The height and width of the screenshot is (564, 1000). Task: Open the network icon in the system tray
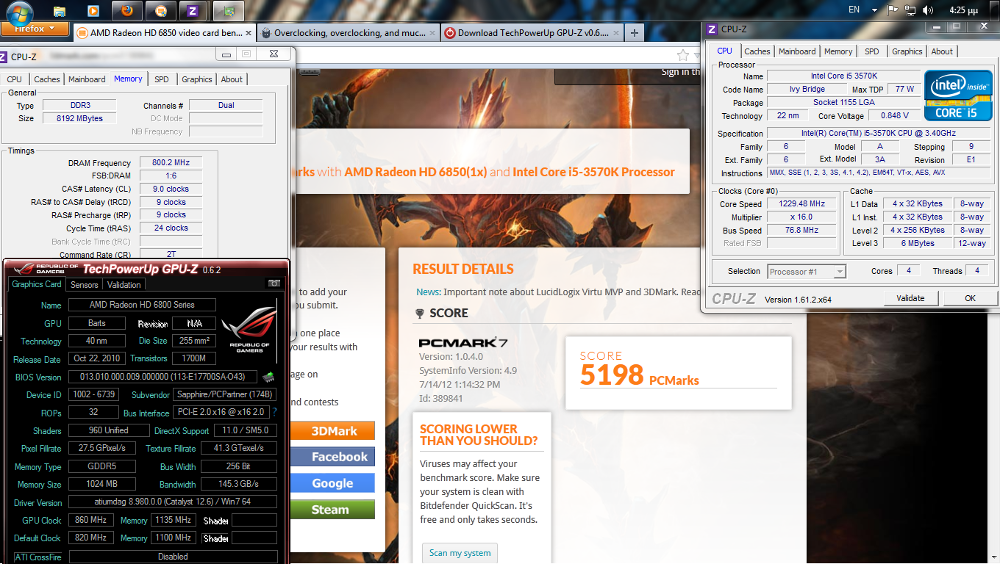(x=911, y=10)
